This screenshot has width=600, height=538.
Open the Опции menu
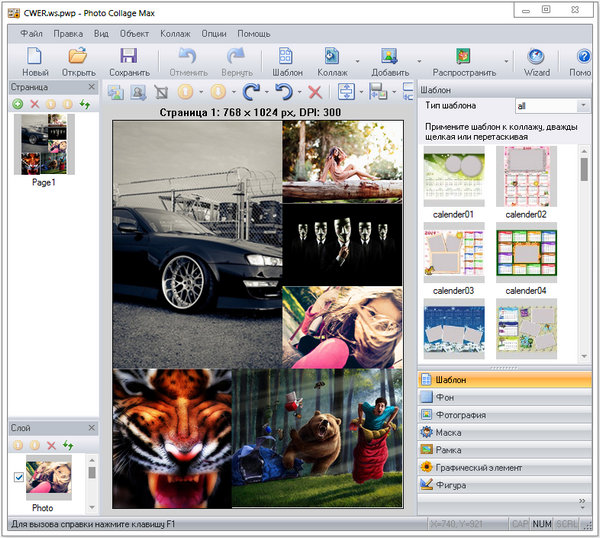click(x=214, y=32)
